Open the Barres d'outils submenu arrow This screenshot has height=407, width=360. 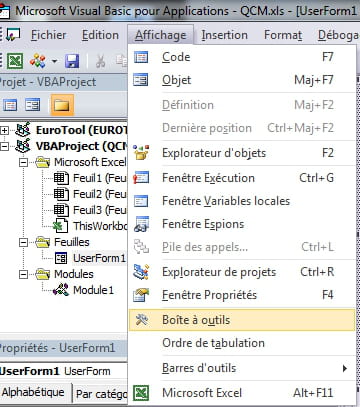click(345, 368)
